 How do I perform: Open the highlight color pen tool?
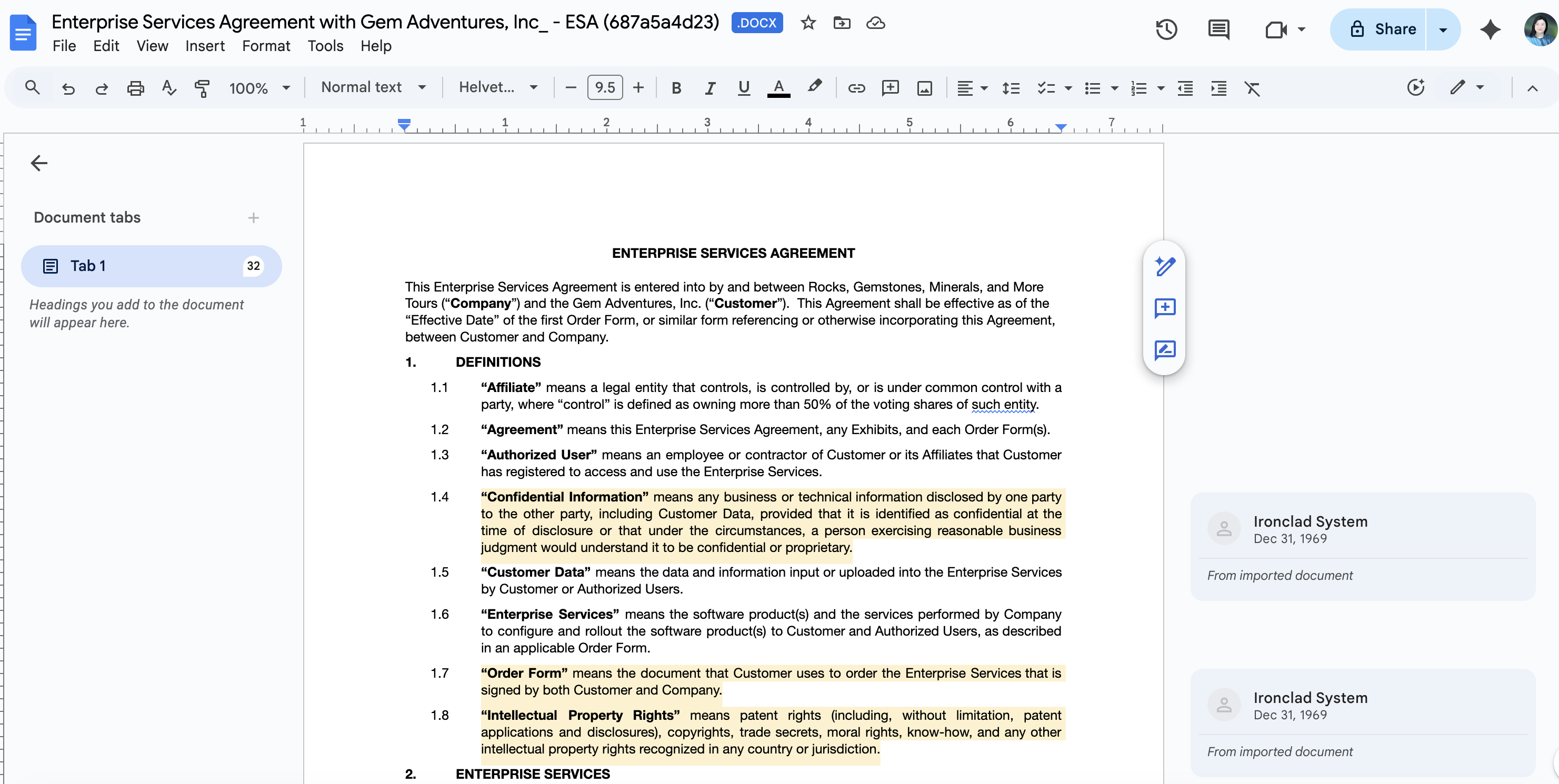tap(815, 87)
